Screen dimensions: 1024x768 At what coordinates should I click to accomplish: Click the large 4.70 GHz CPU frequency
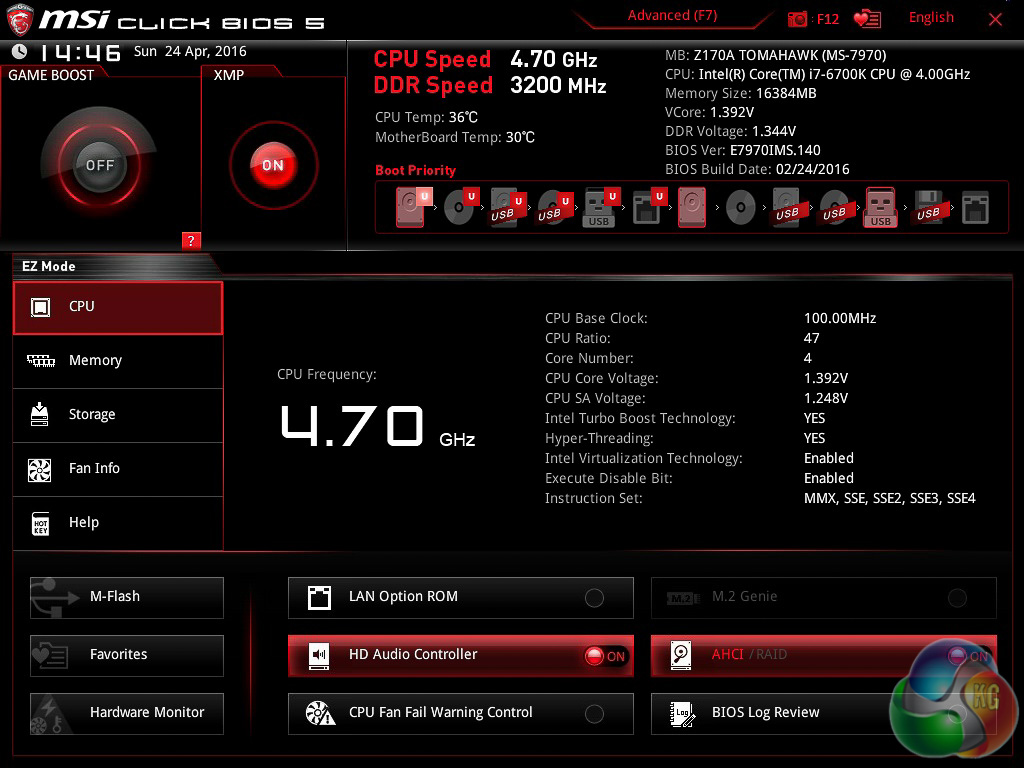[377, 426]
